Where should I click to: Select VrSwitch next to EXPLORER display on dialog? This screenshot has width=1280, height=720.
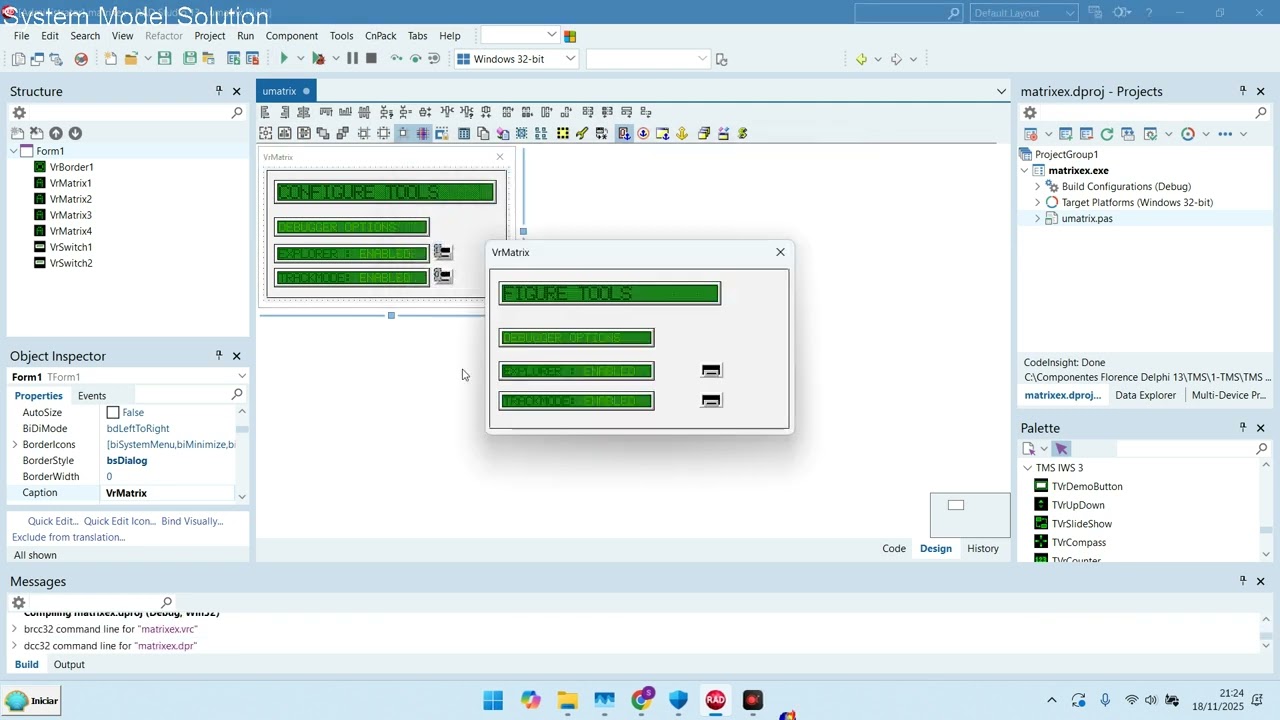(x=711, y=370)
